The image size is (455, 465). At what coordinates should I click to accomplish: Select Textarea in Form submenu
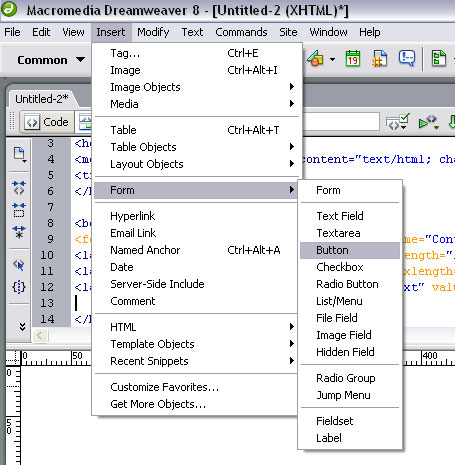(350, 233)
